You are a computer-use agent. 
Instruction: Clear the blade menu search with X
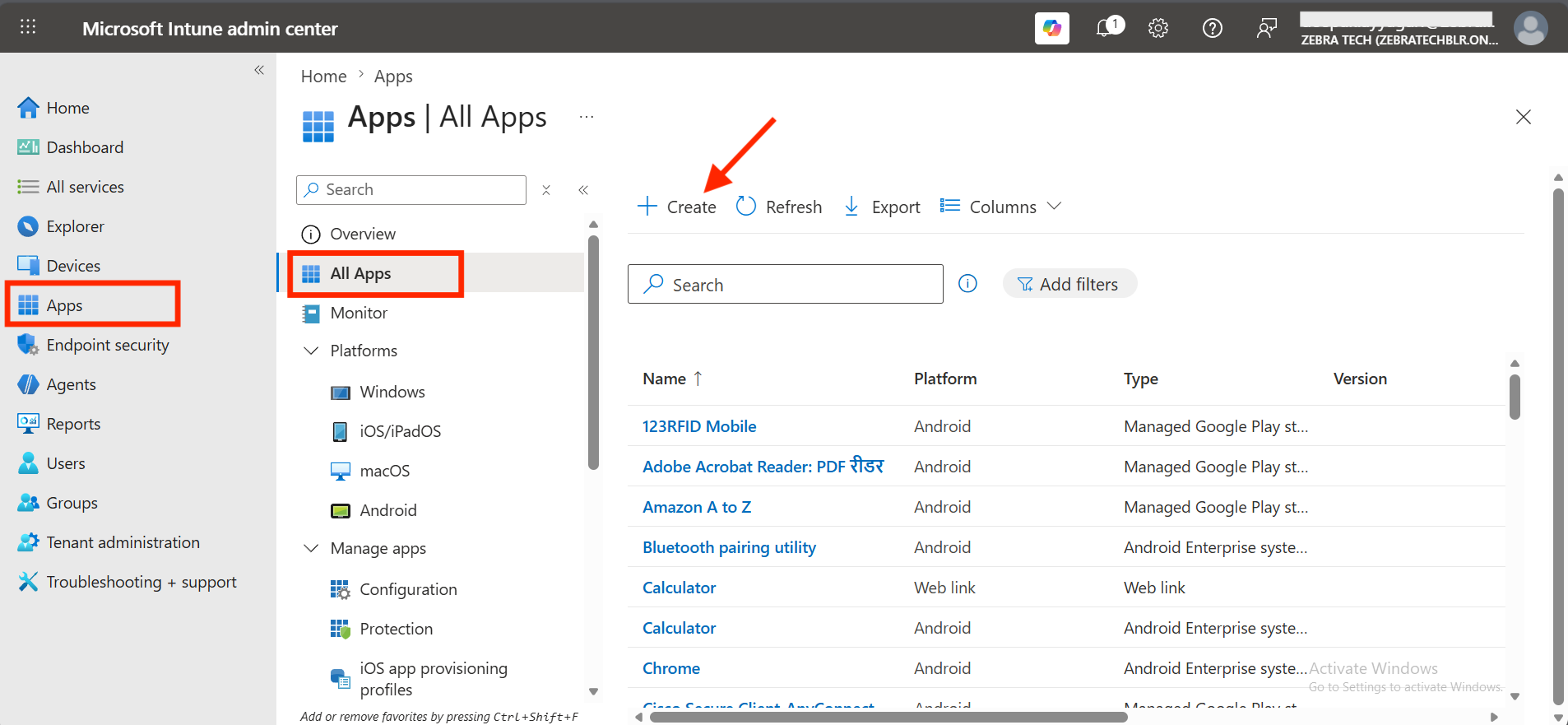coord(546,190)
